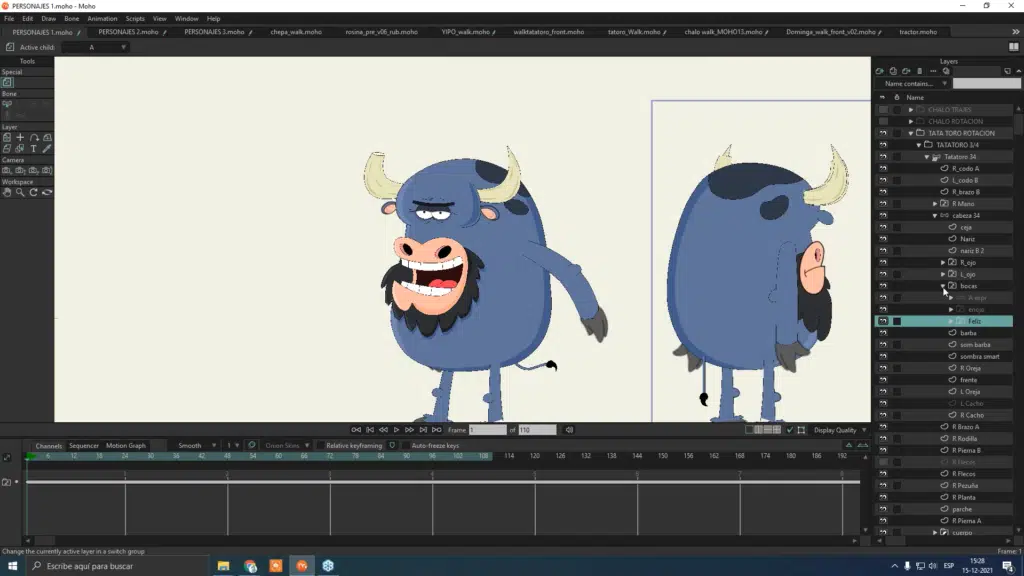The width and height of the screenshot is (1024, 576).
Task: Click the Delete layer trash icon
Action: [920, 71]
